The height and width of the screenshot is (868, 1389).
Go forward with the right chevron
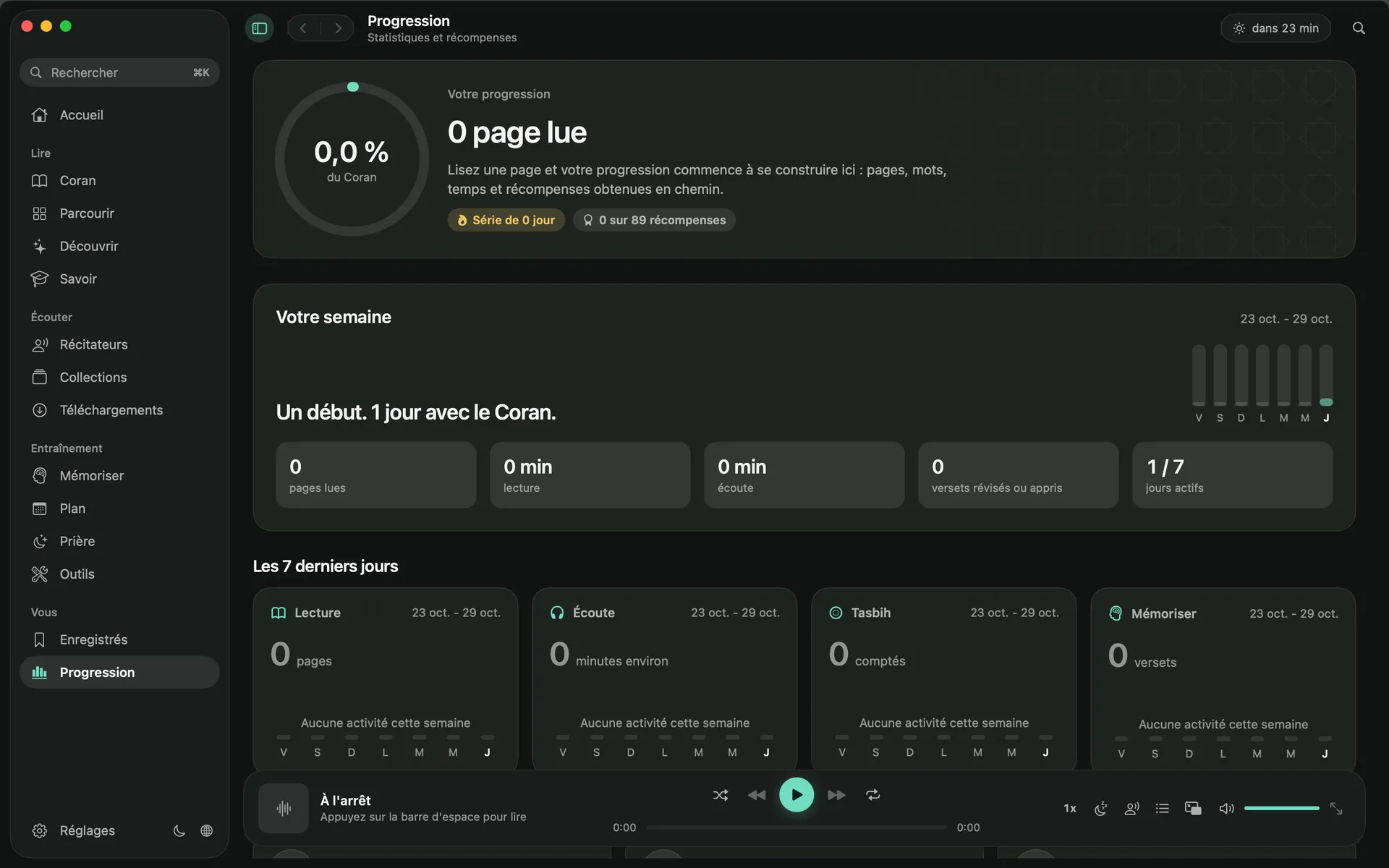338,28
